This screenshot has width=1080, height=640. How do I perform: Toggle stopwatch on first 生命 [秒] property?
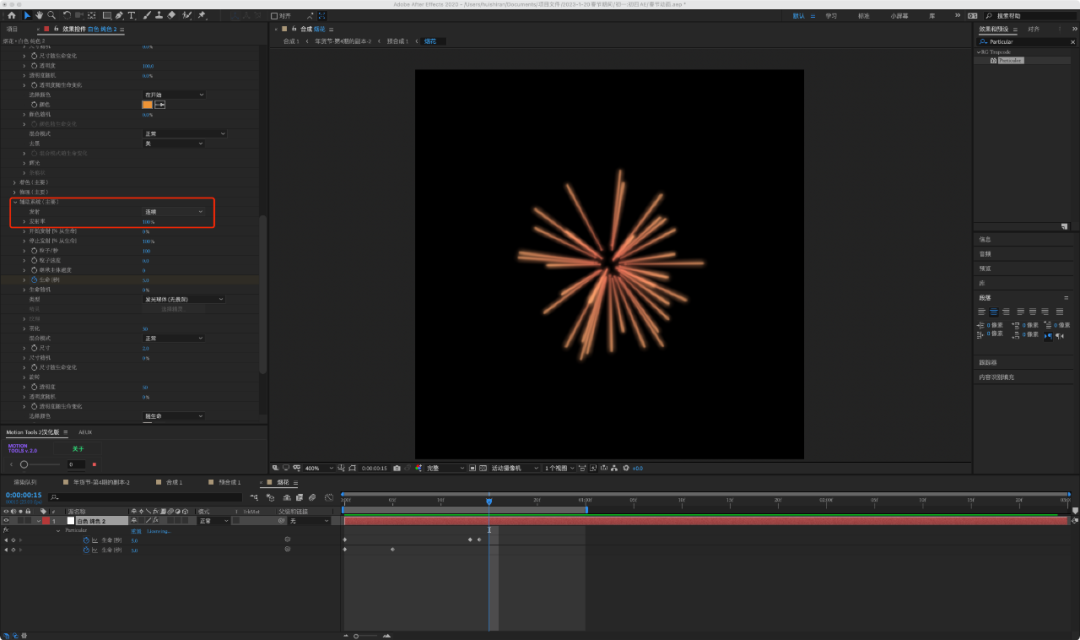[x=85, y=540]
